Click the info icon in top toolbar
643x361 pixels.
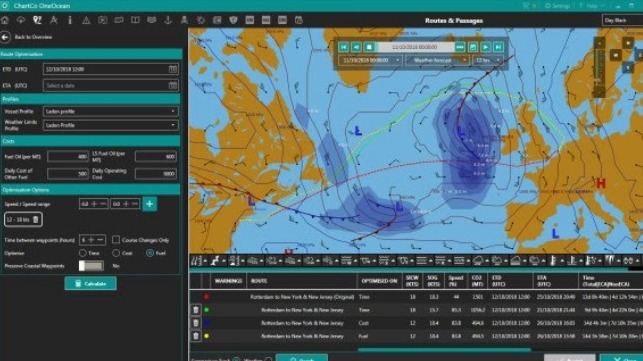click(70, 20)
